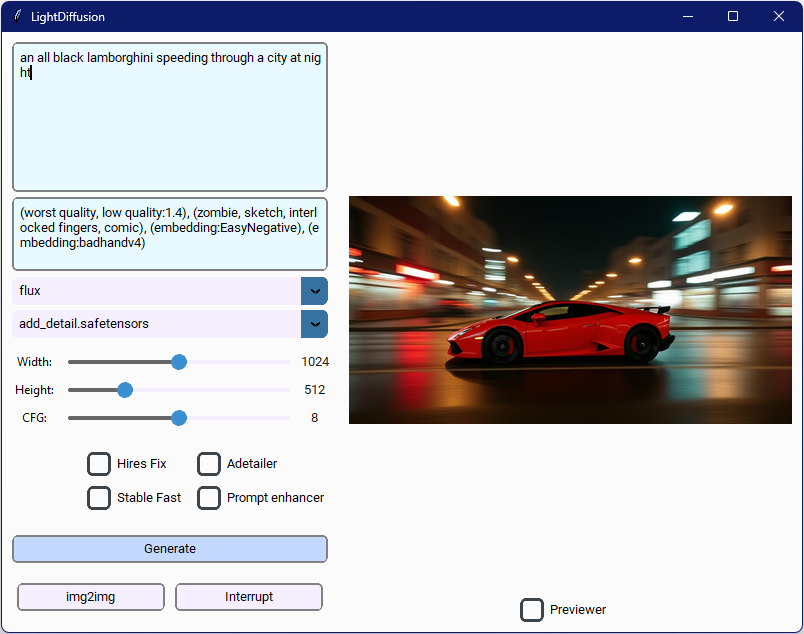Click the CFG slider handle

coord(179,418)
